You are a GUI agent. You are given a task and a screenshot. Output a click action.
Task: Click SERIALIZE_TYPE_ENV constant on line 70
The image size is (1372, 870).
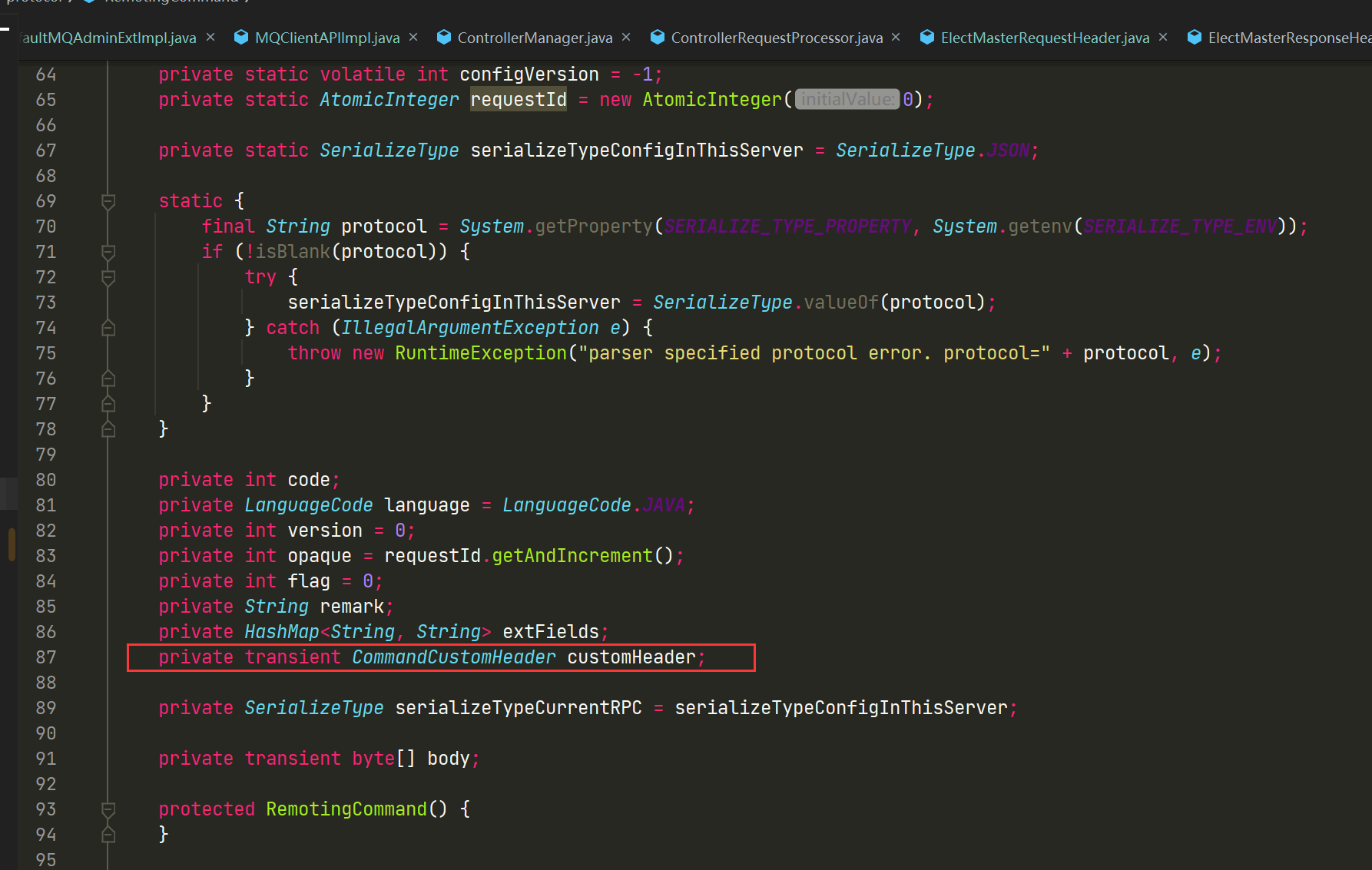(1180, 227)
